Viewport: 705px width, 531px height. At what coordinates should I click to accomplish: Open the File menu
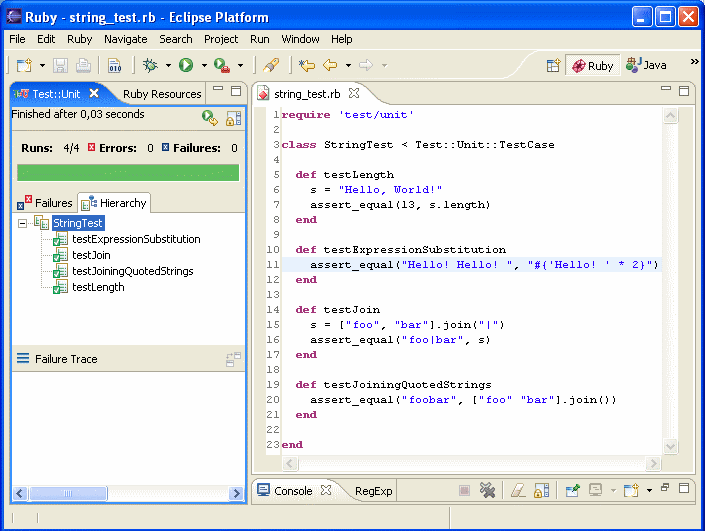(17, 39)
